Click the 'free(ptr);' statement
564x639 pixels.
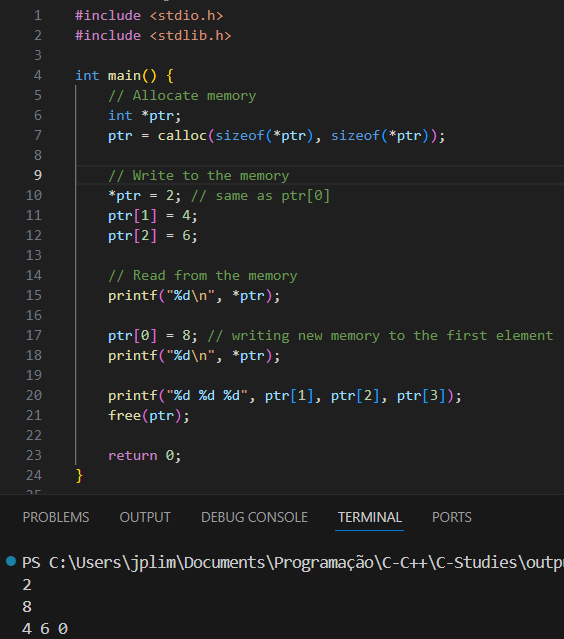pyautogui.click(x=149, y=415)
